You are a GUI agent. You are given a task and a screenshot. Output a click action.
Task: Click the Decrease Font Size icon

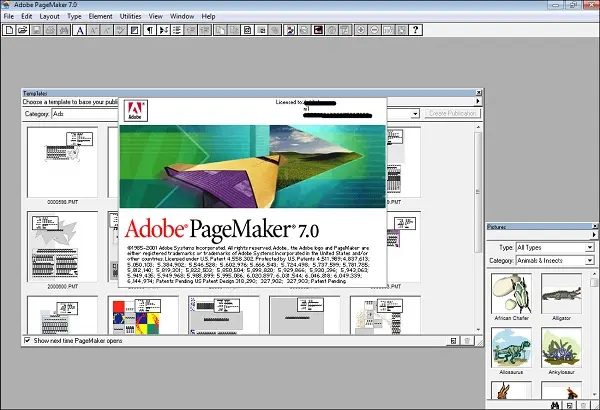click(107, 30)
